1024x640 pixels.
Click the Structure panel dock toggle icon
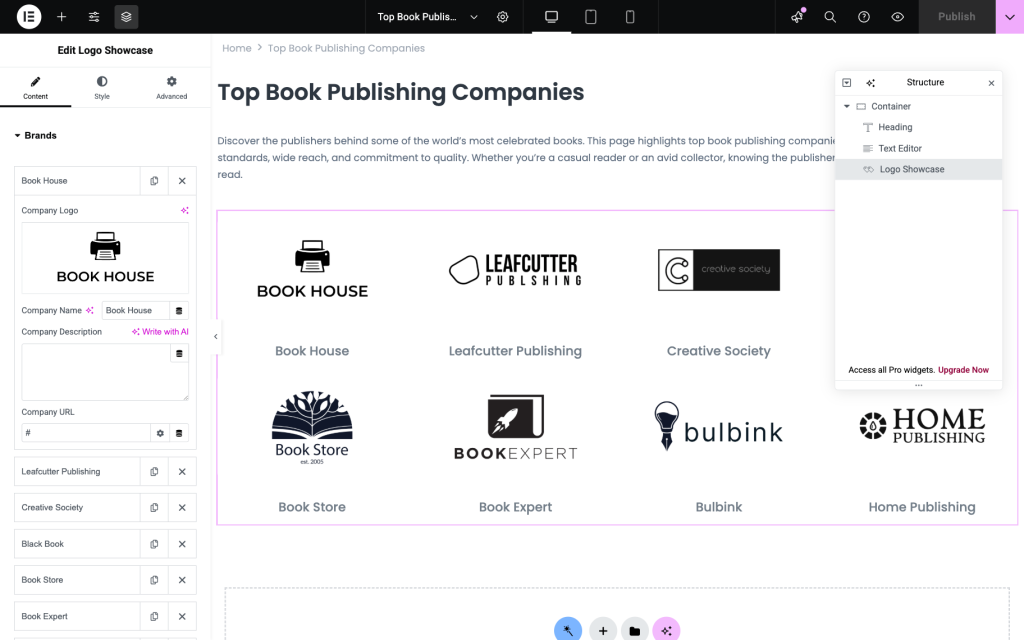click(847, 83)
